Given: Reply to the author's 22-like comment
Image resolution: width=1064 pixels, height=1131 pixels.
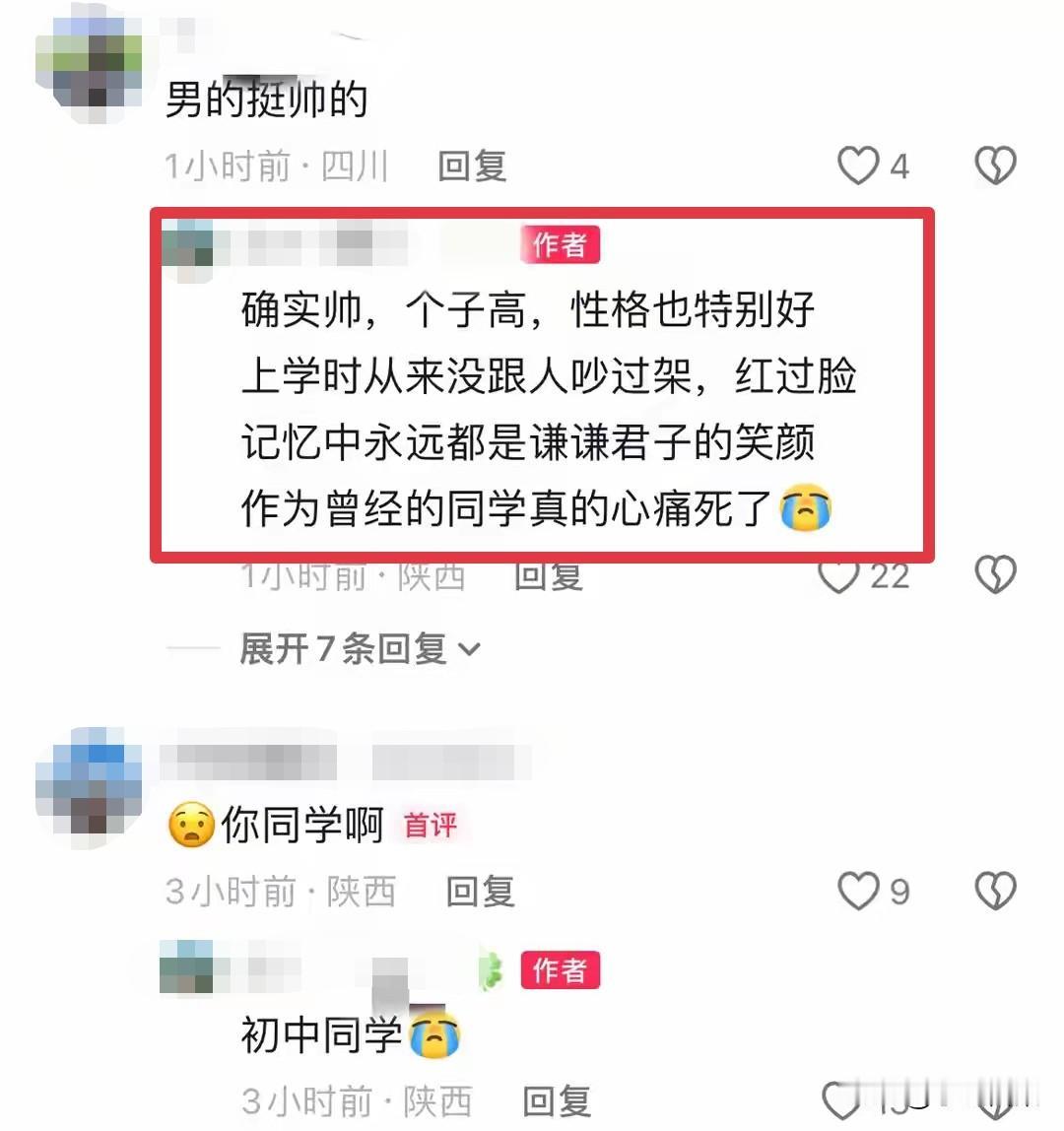Looking at the screenshot, I should (548, 577).
